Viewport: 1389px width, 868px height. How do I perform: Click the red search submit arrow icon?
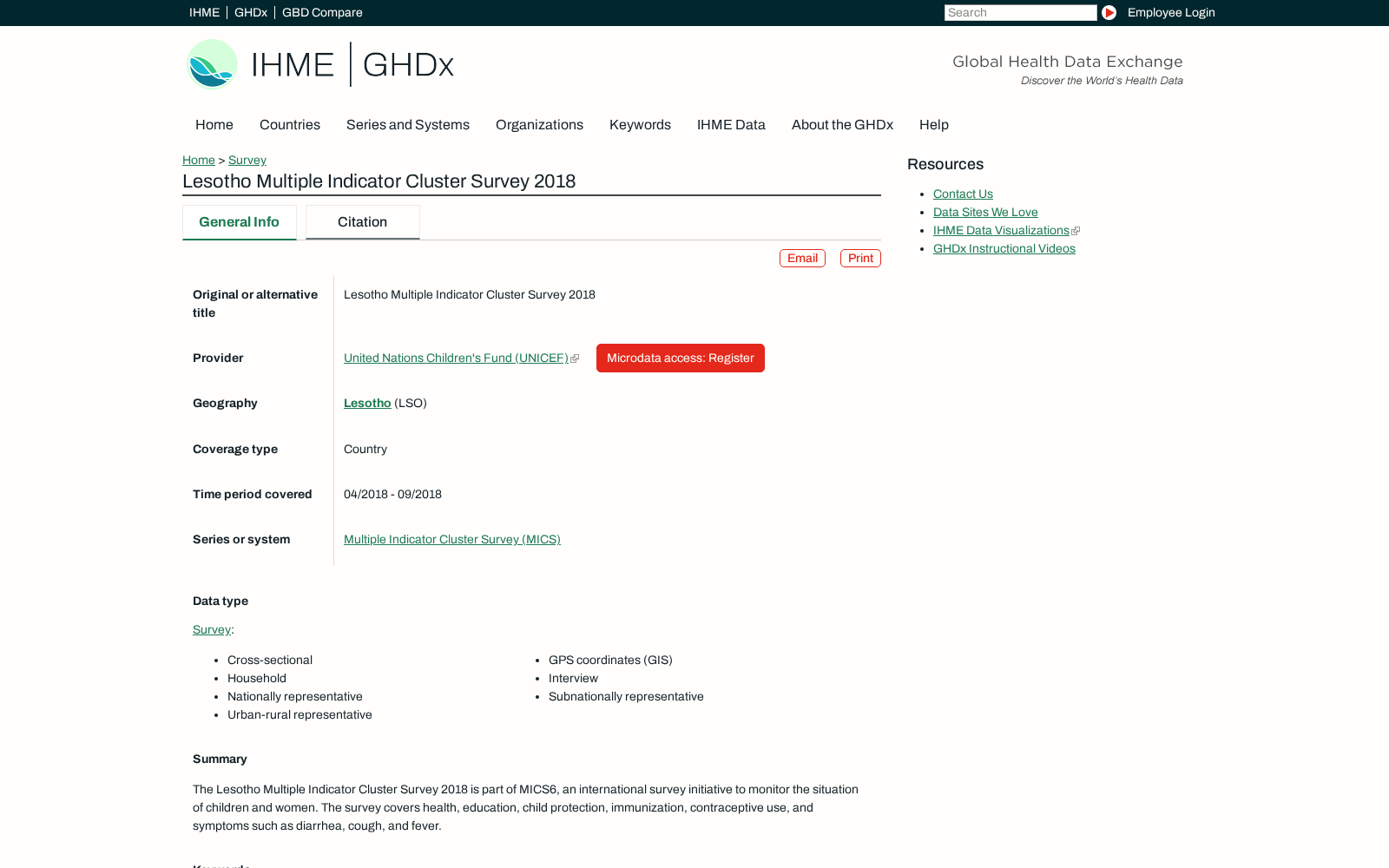pyautogui.click(x=1109, y=13)
